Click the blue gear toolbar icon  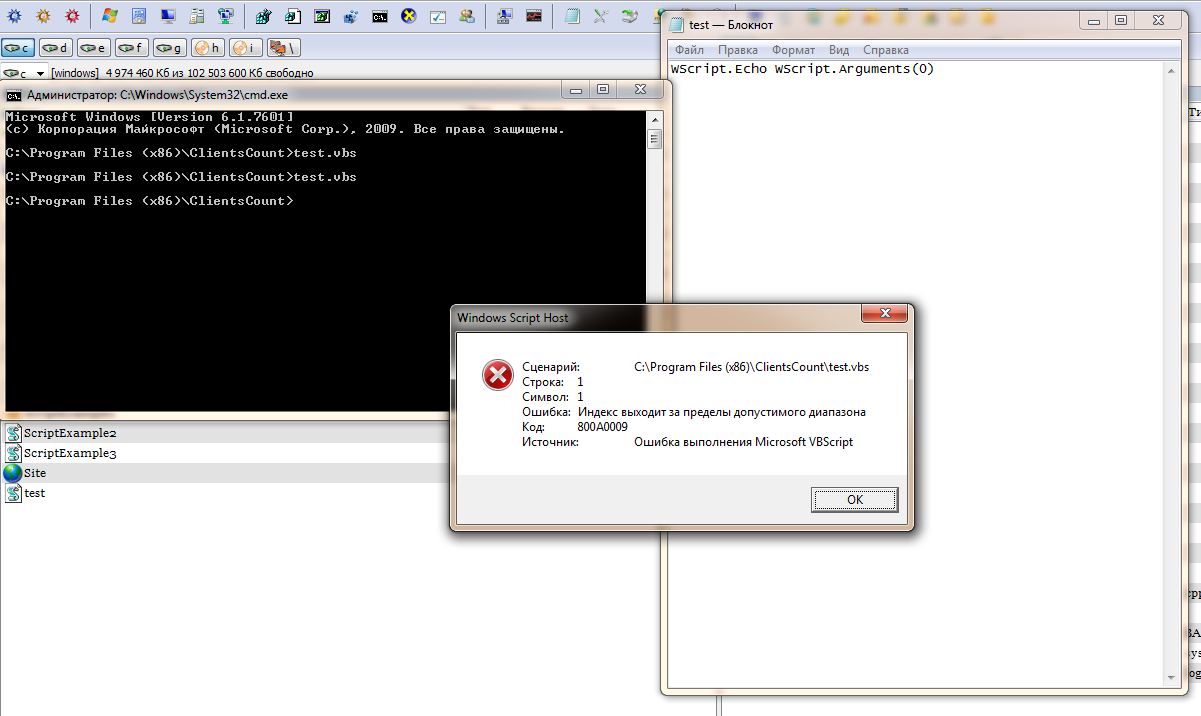pyautogui.click(x=14, y=16)
